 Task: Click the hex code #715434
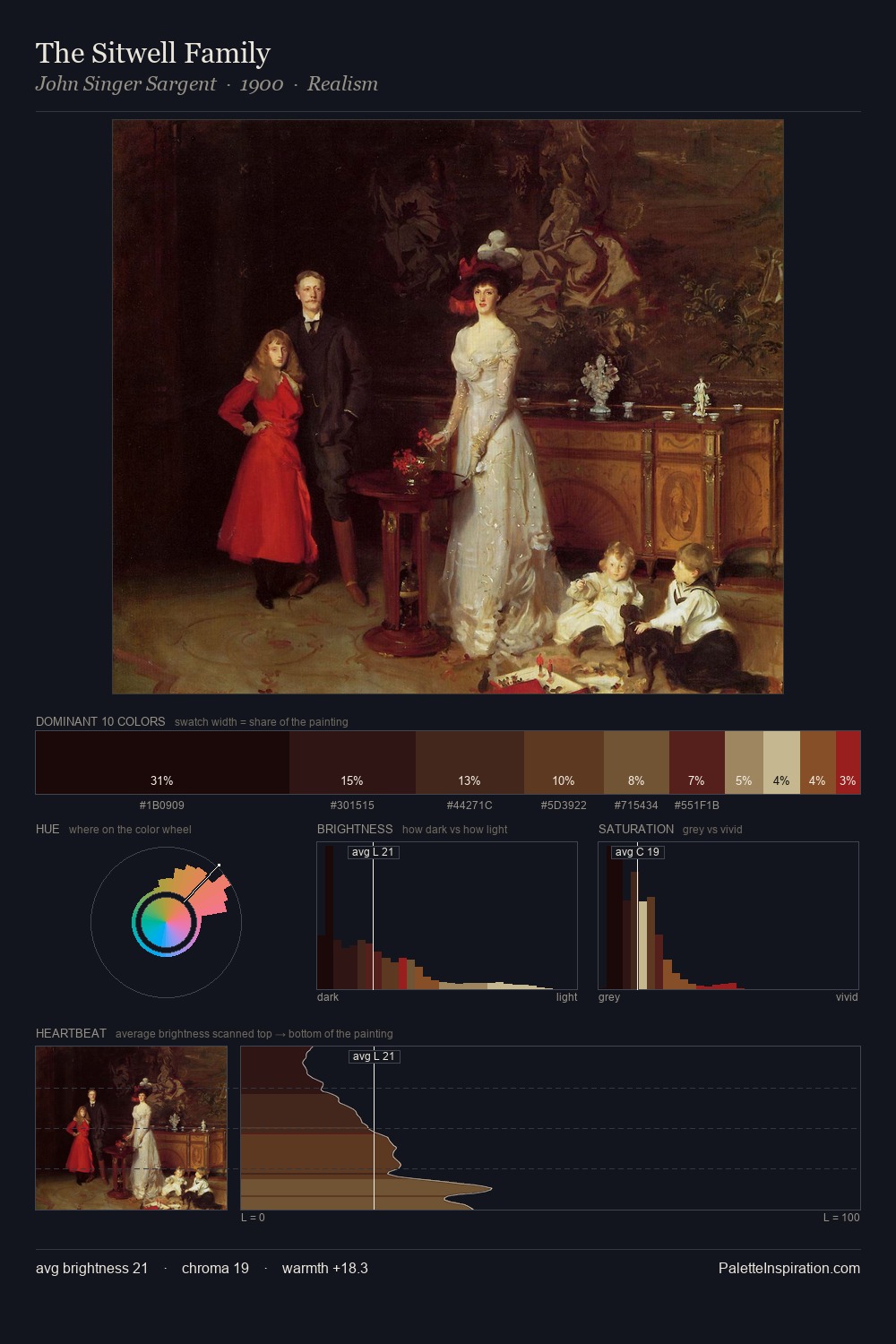[636, 806]
